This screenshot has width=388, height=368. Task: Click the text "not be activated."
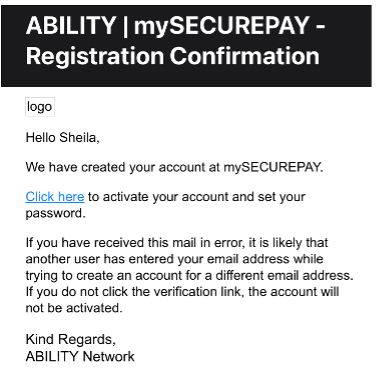[x=74, y=308]
